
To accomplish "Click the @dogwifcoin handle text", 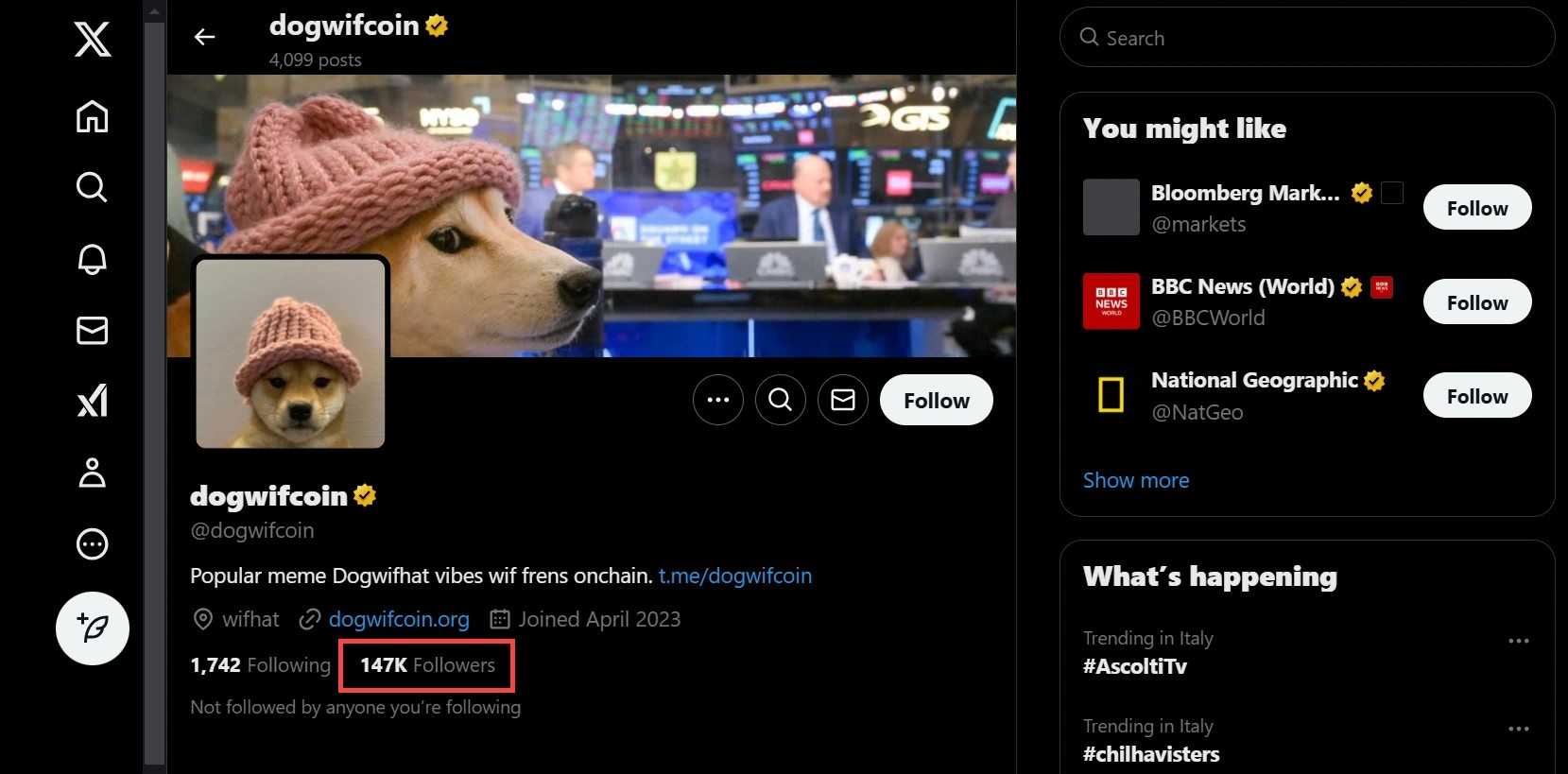I will coord(252,530).
